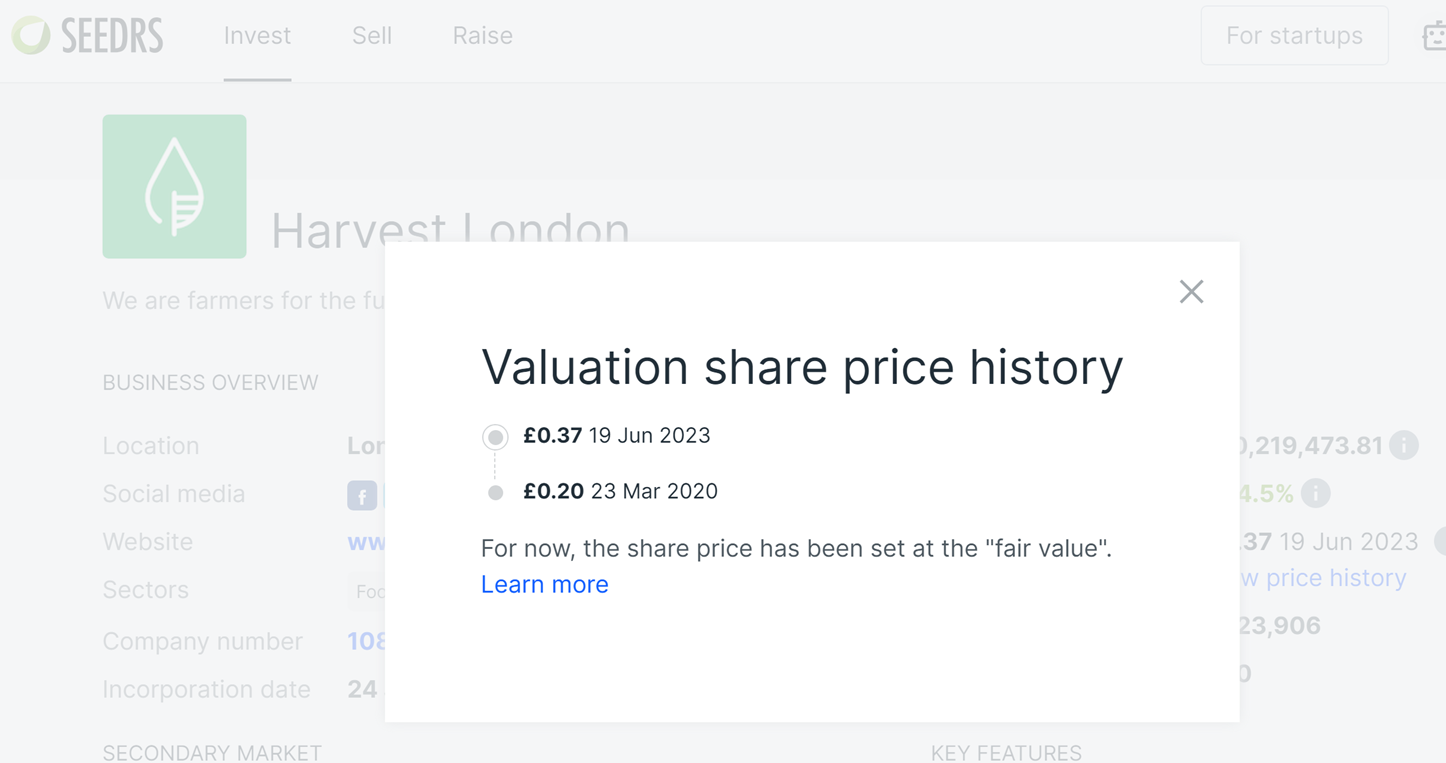The height and width of the screenshot is (763, 1446).
Task: Close the valuation share price history dialog
Action: tap(1191, 292)
